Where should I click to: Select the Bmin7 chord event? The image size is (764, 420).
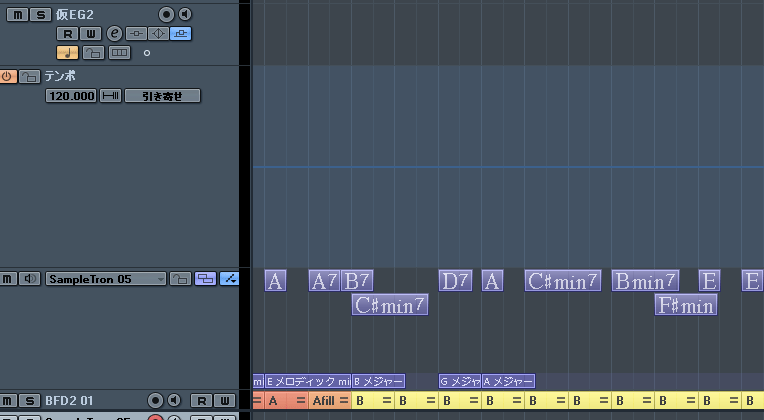[x=645, y=281]
